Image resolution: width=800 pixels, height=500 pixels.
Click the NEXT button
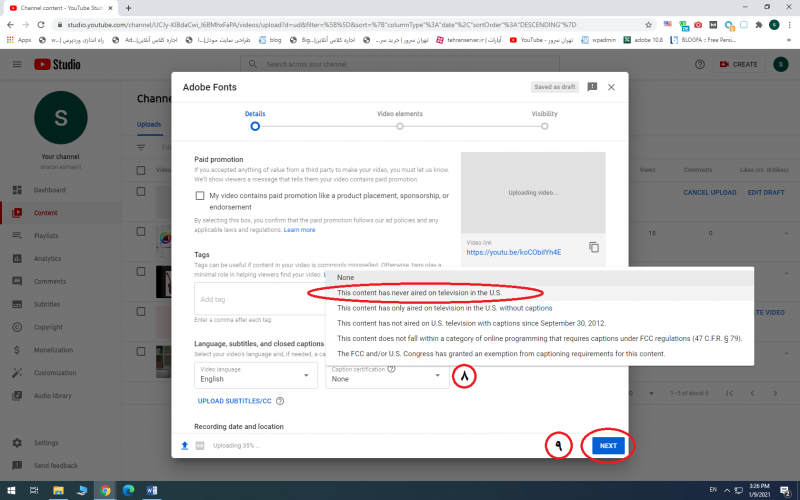[x=609, y=446]
